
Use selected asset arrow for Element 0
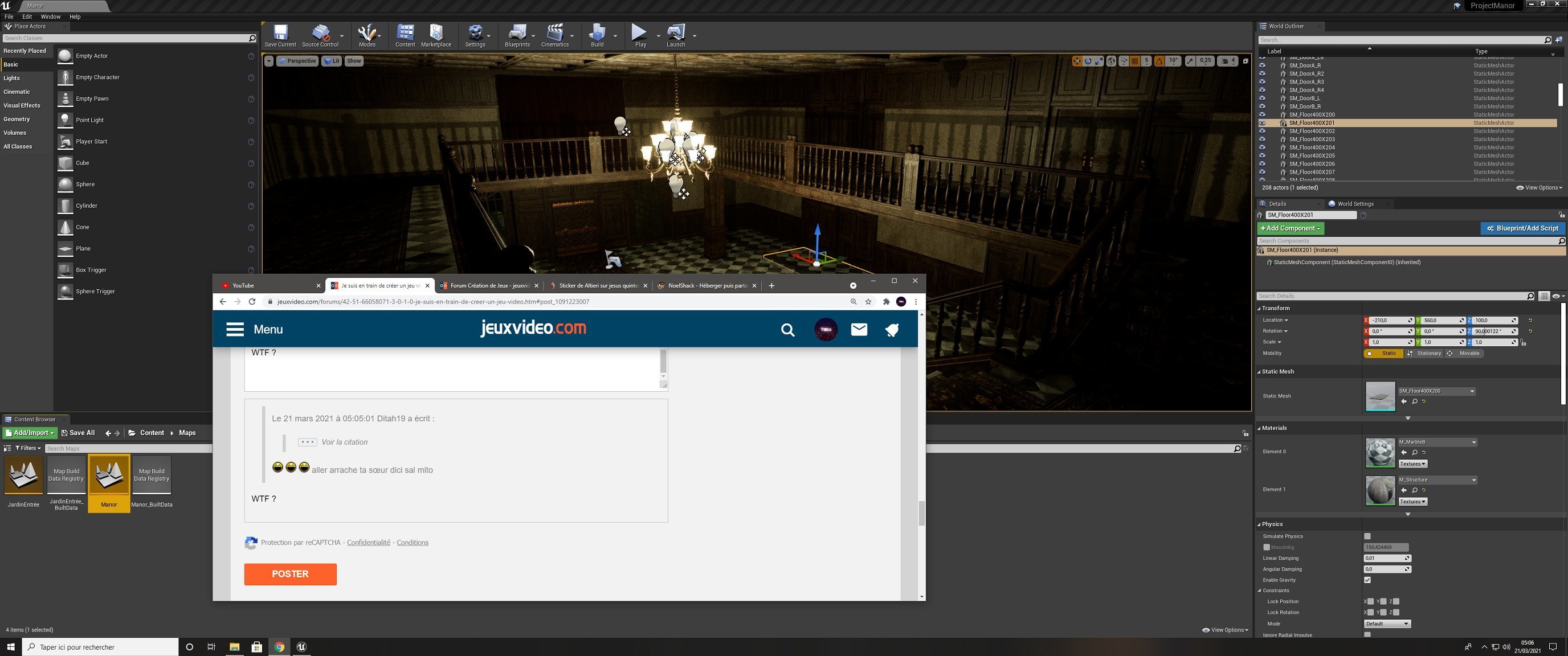click(1404, 452)
